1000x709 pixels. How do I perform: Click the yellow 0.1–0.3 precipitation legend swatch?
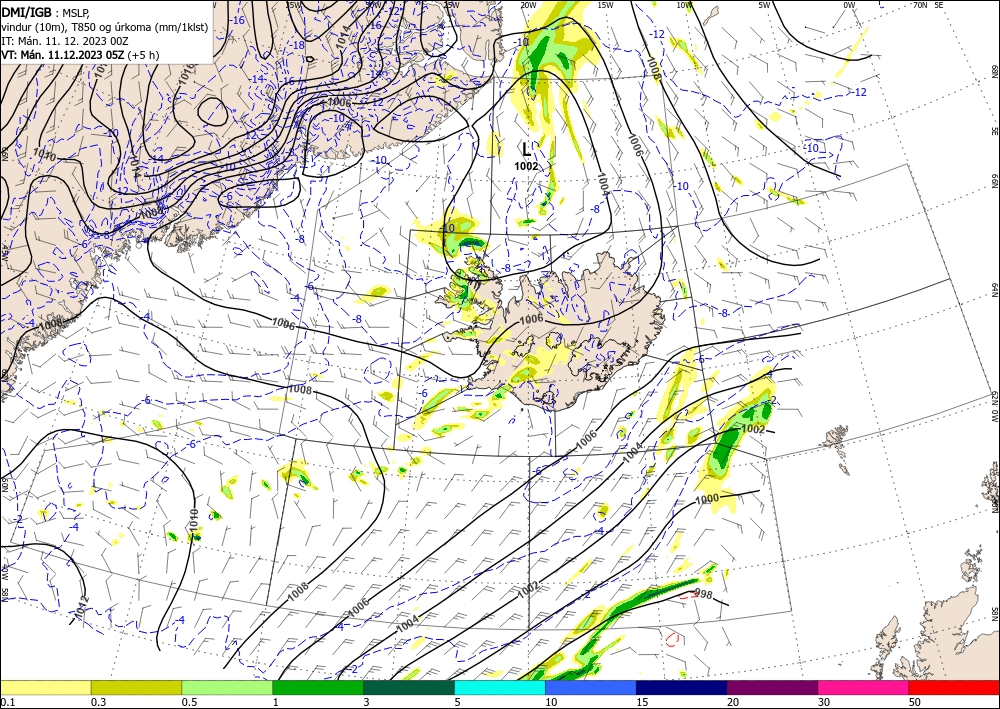[x=45, y=687]
